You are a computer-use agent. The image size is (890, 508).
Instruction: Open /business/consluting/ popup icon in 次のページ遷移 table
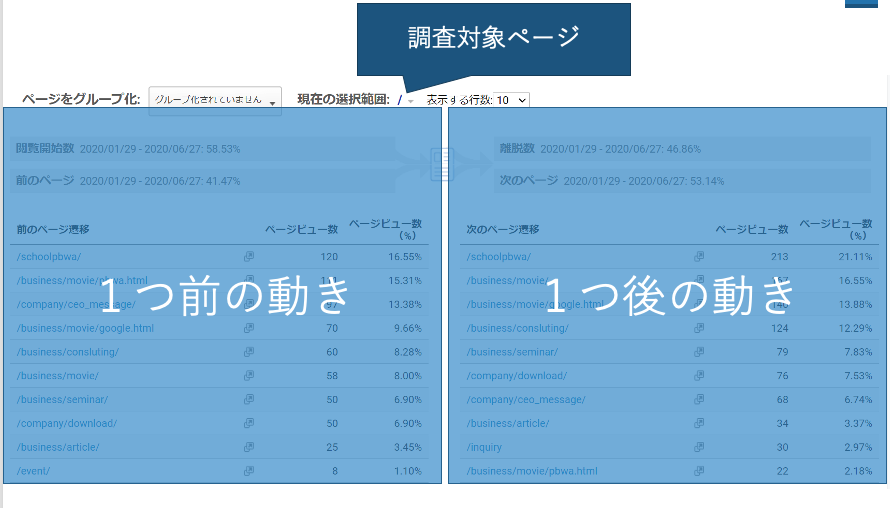(699, 328)
